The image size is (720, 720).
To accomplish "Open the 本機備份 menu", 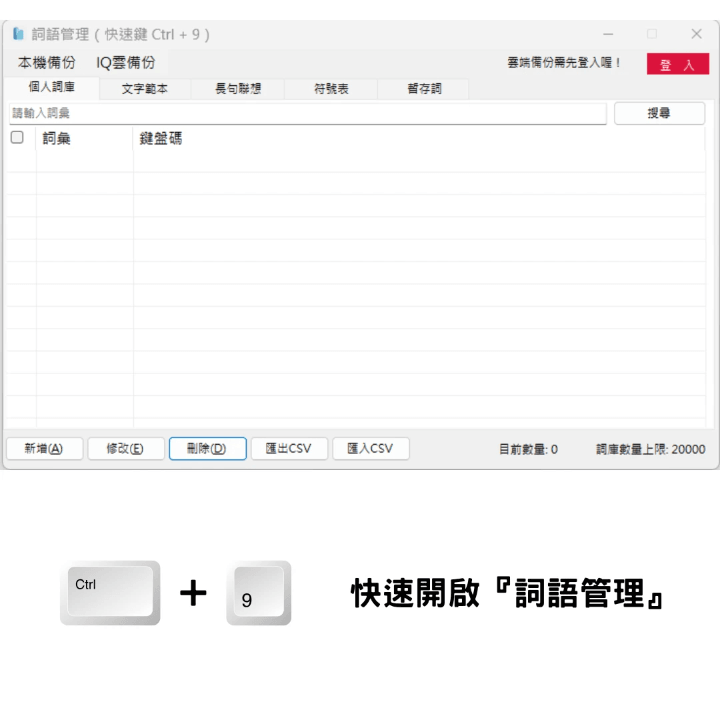I will tap(46, 62).
